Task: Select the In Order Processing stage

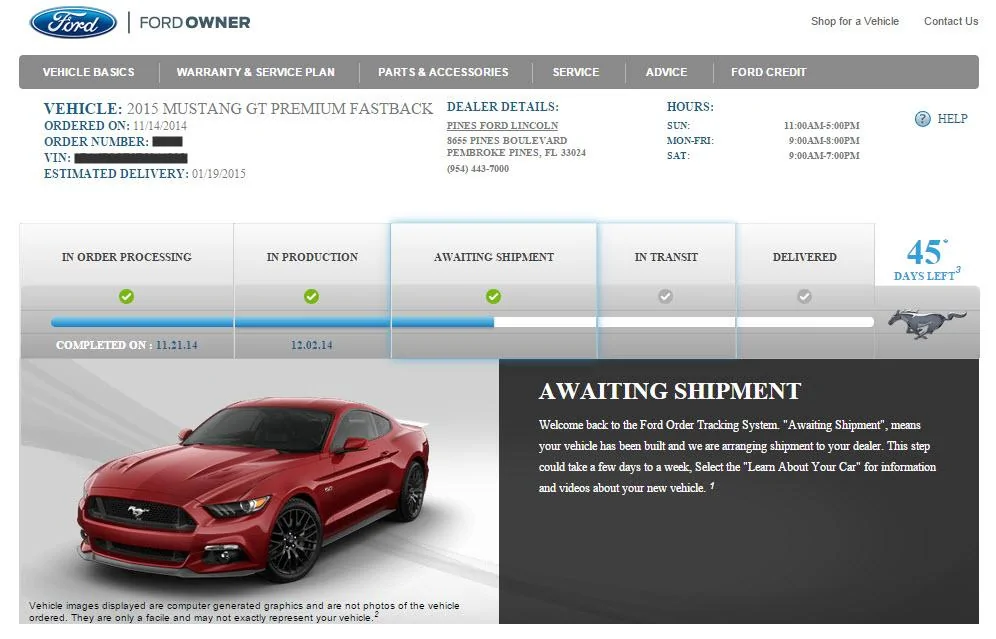Action: 126,257
